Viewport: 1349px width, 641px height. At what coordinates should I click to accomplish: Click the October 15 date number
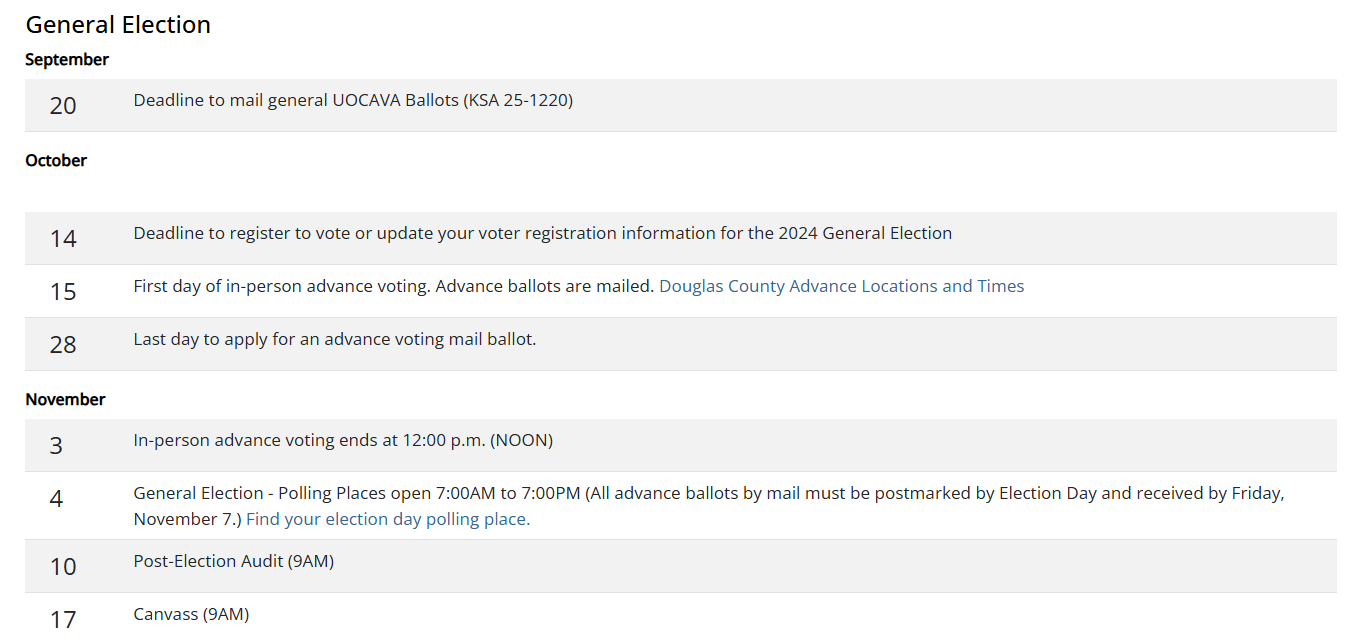[x=63, y=292]
